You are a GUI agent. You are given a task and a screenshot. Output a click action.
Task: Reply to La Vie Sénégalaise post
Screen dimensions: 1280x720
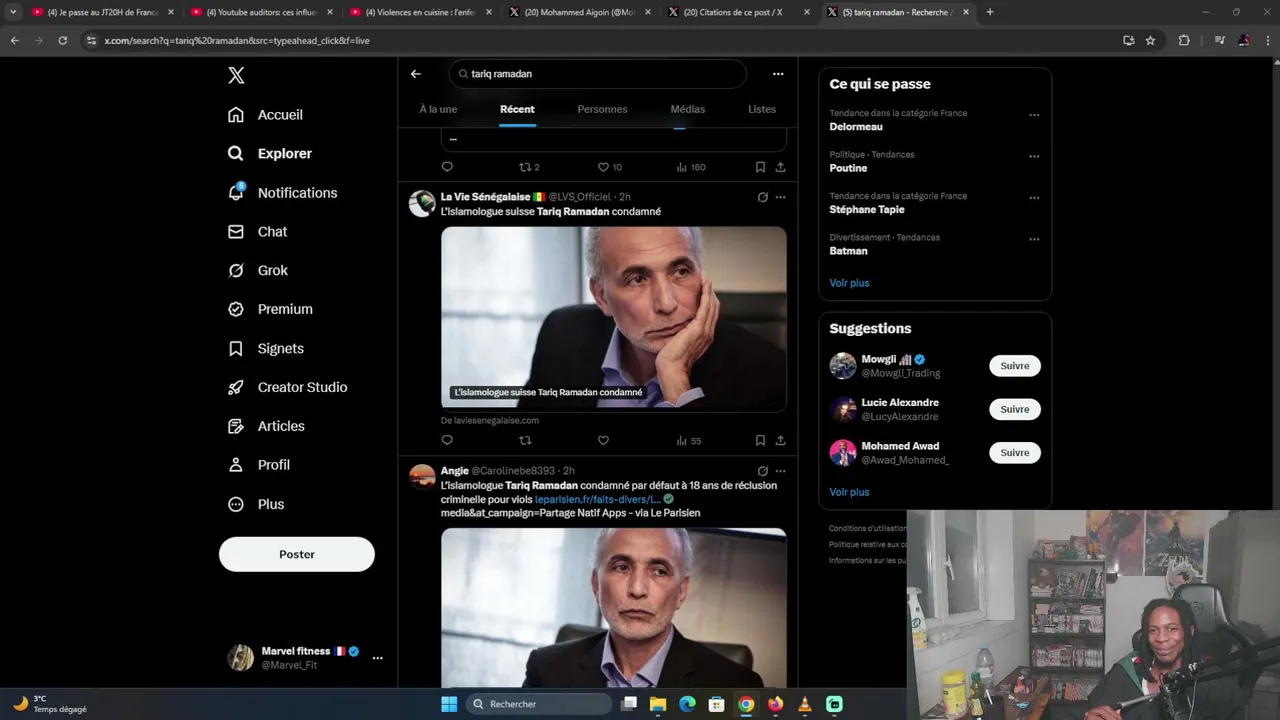pos(447,440)
